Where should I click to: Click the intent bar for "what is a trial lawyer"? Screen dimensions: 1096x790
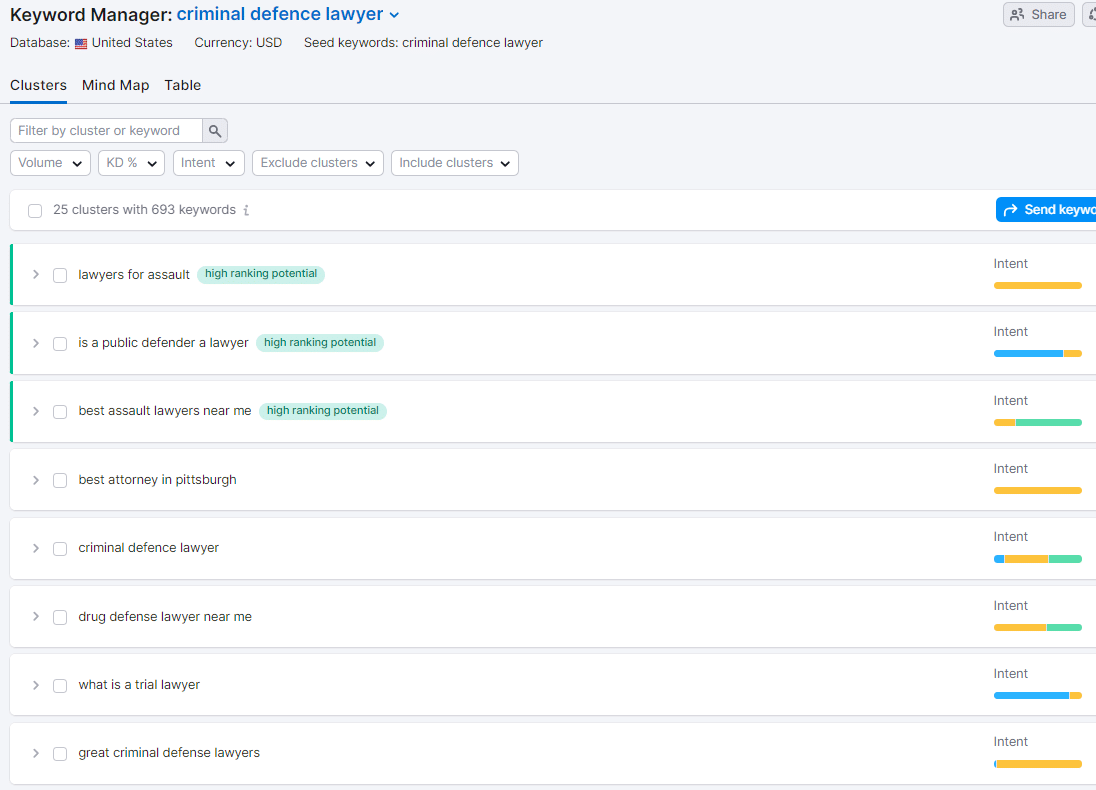[1037, 695]
